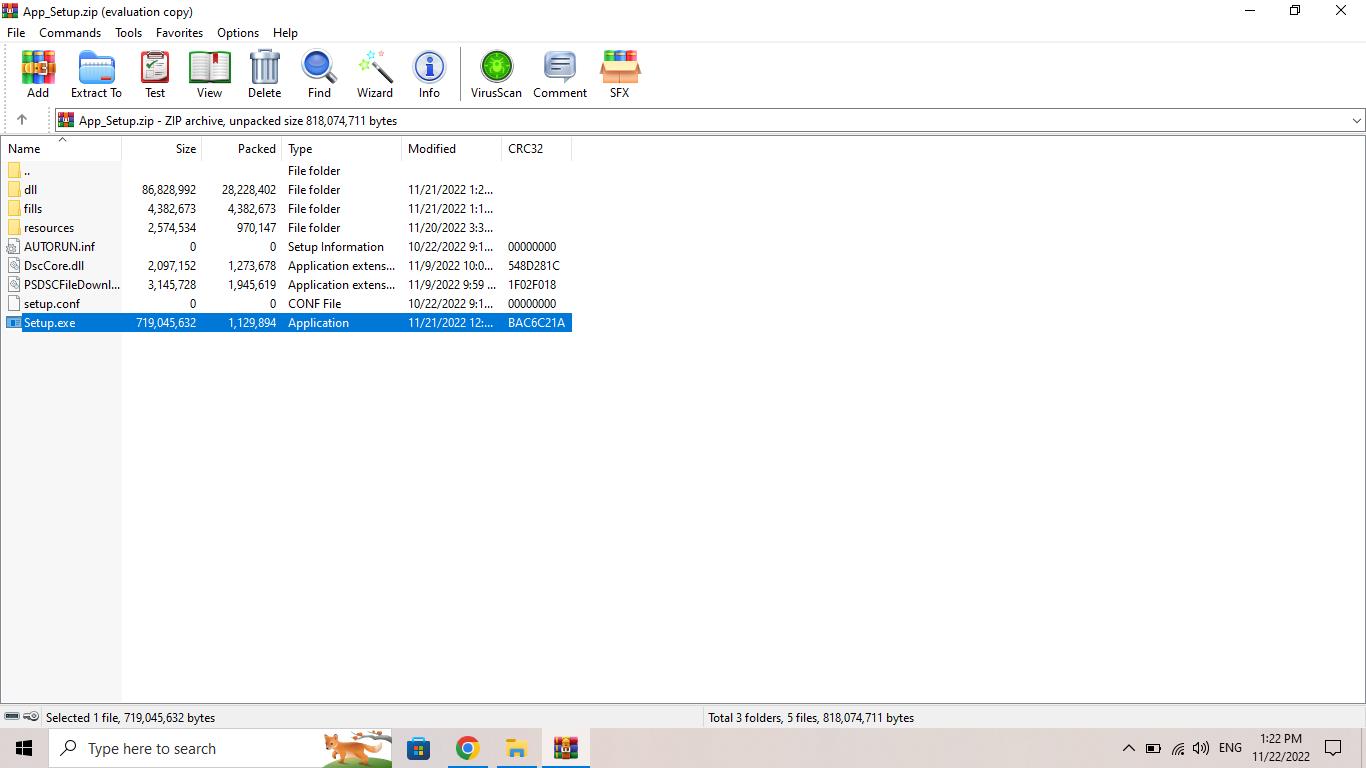Open the Commands menu
Screen dimensions: 1366x768
(x=70, y=33)
